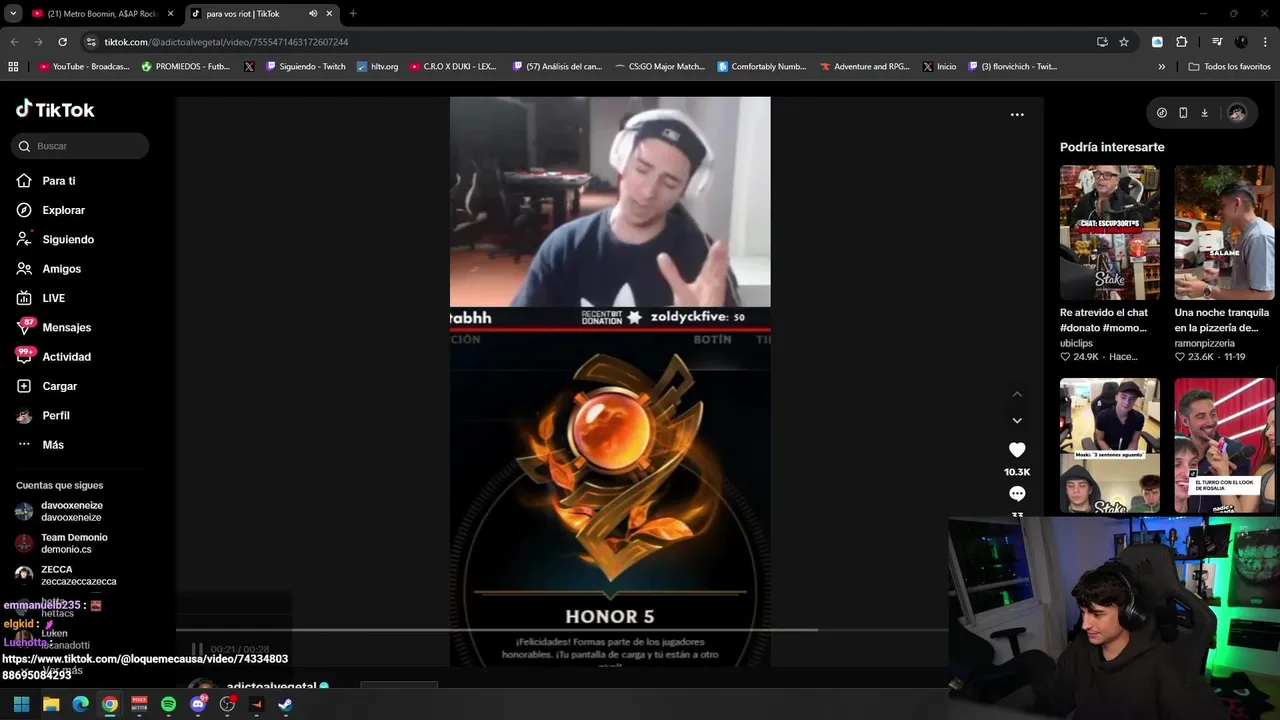
Task: Click the tiktok.com address bar URL
Action: coord(226,42)
